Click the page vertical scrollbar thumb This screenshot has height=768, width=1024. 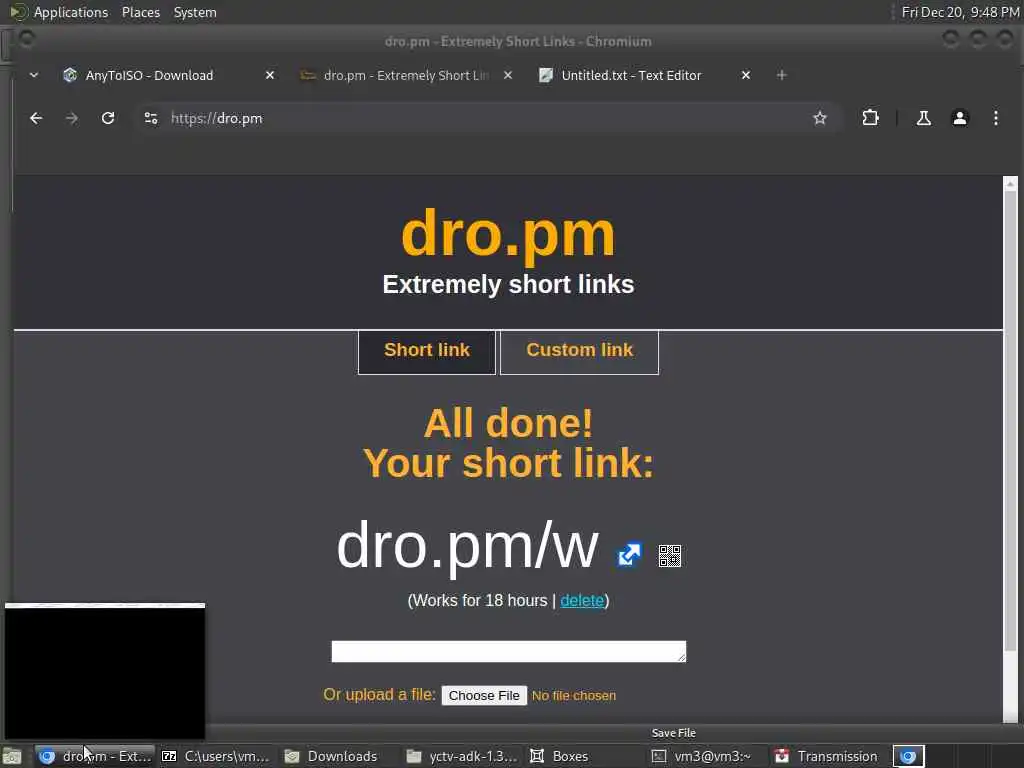point(1010,421)
